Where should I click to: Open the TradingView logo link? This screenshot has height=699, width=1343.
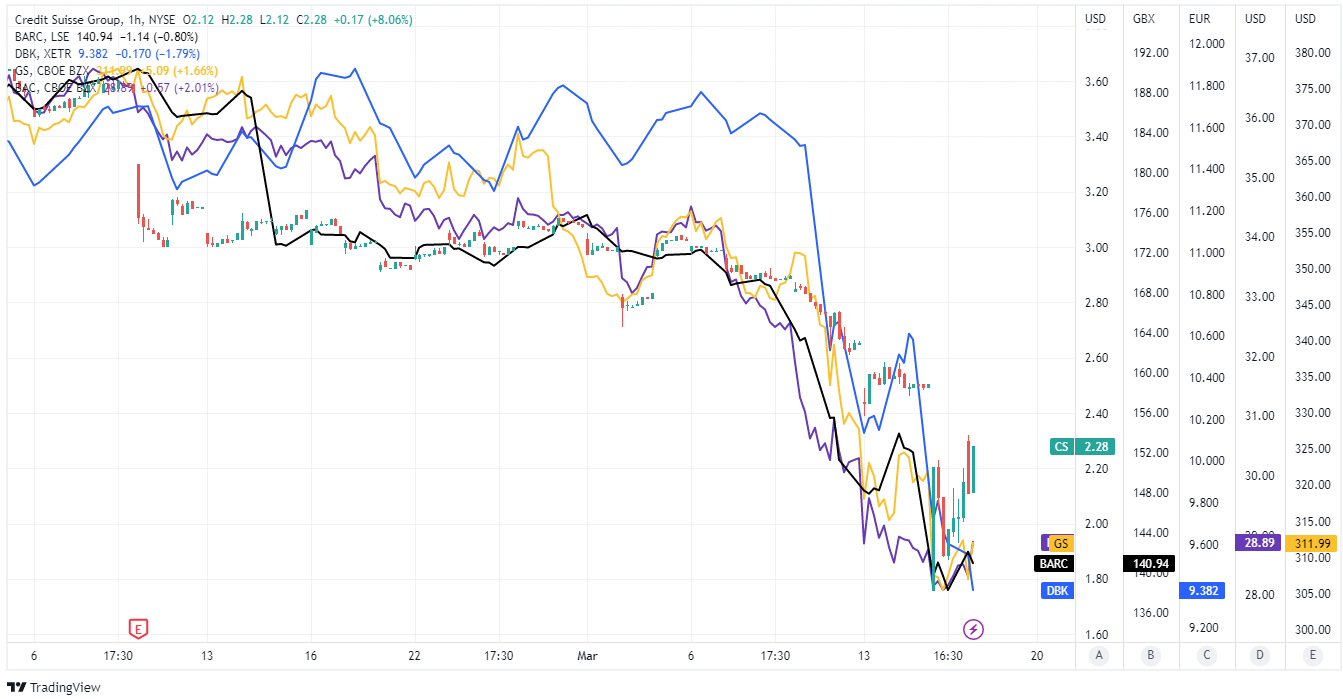58,687
